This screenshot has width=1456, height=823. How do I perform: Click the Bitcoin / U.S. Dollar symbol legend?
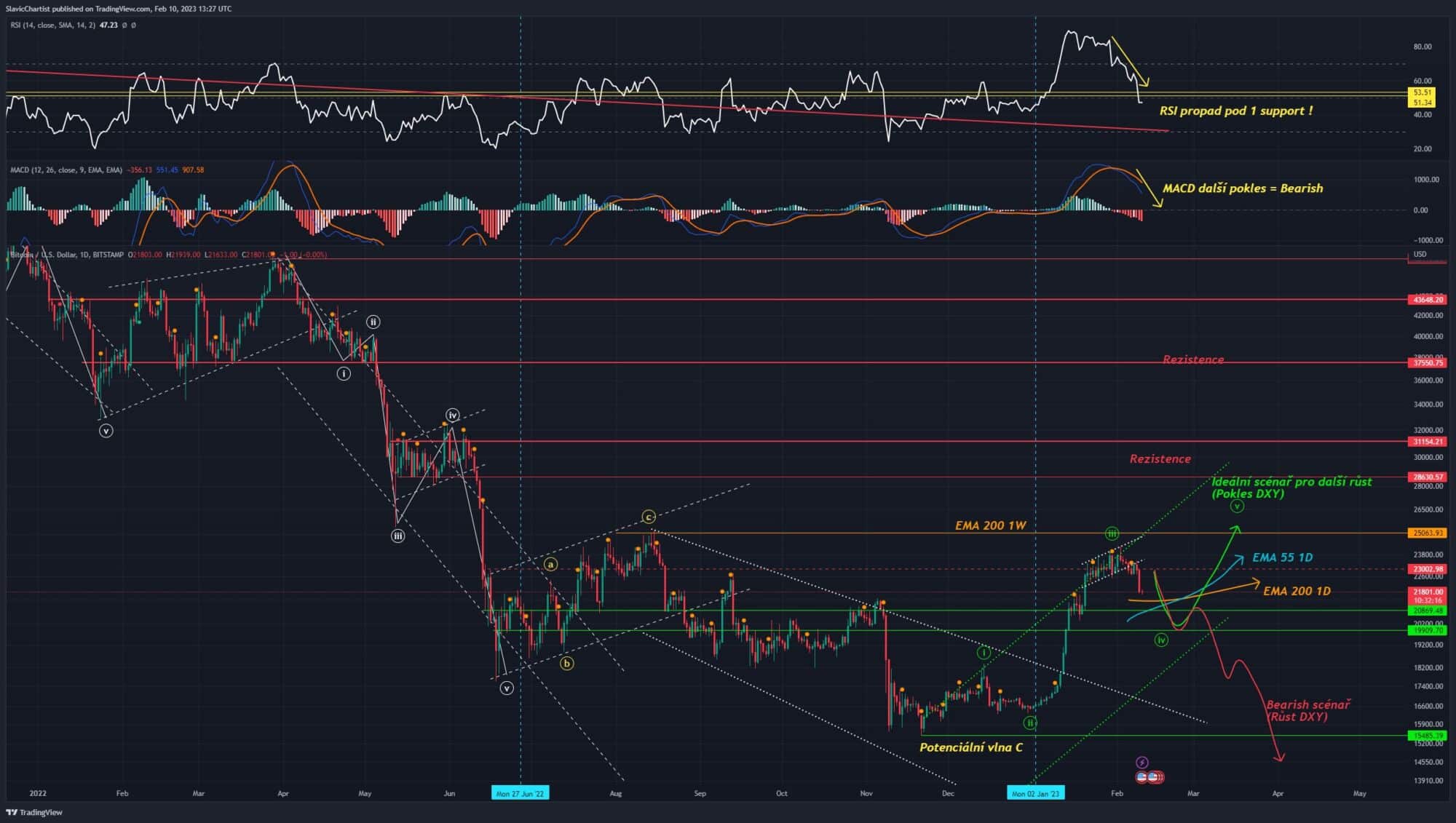[x=66, y=255]
